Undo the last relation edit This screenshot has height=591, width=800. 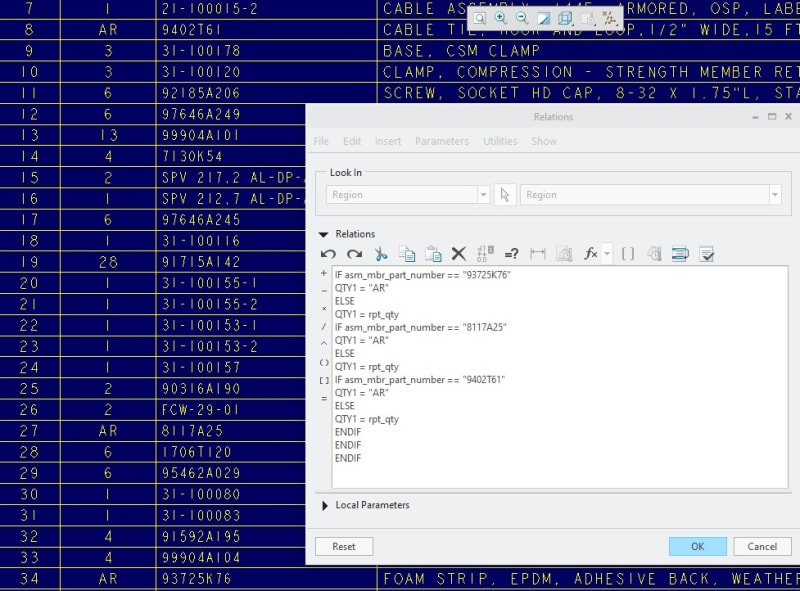[328, 254]
